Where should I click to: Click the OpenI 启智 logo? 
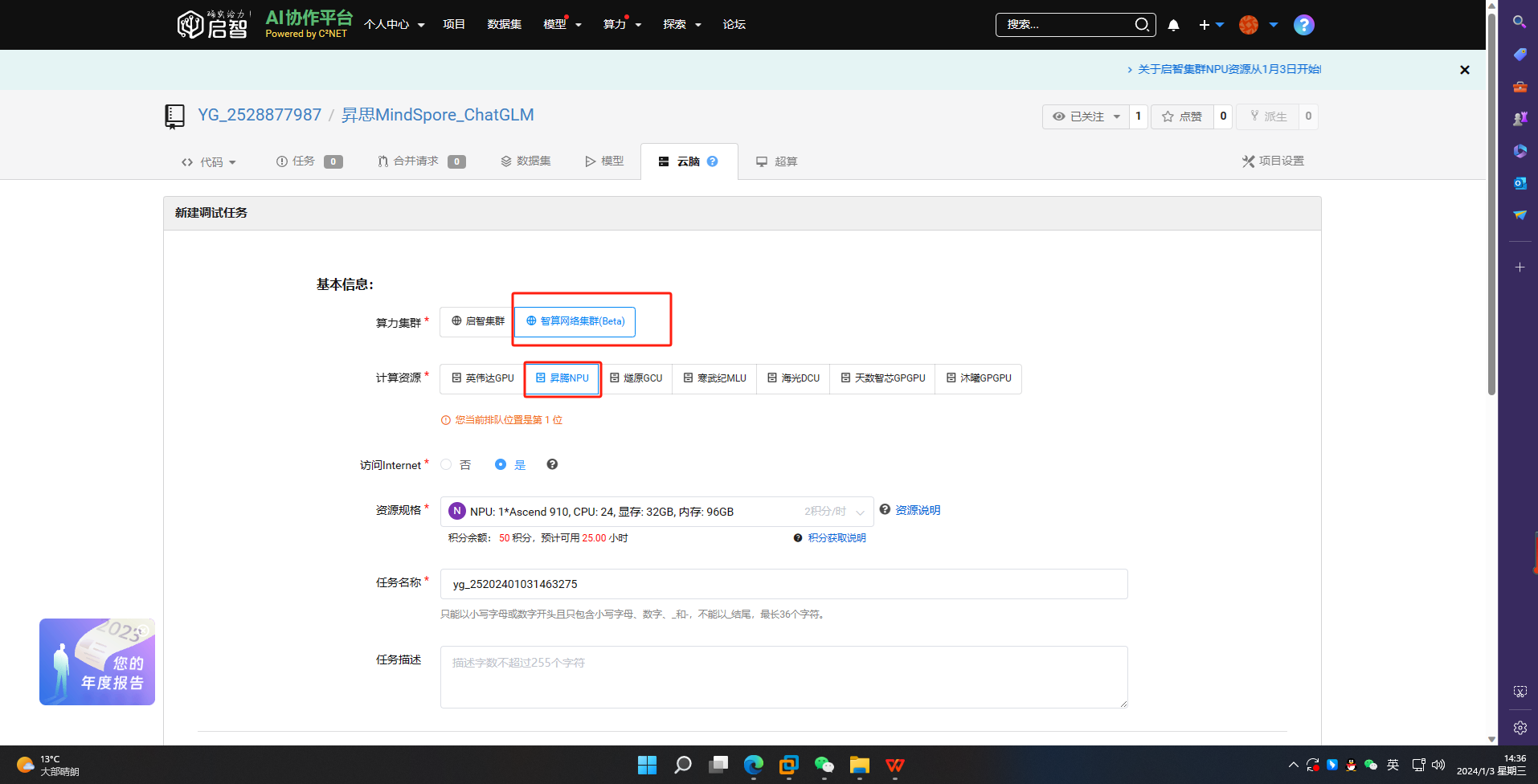coord(212,25)
